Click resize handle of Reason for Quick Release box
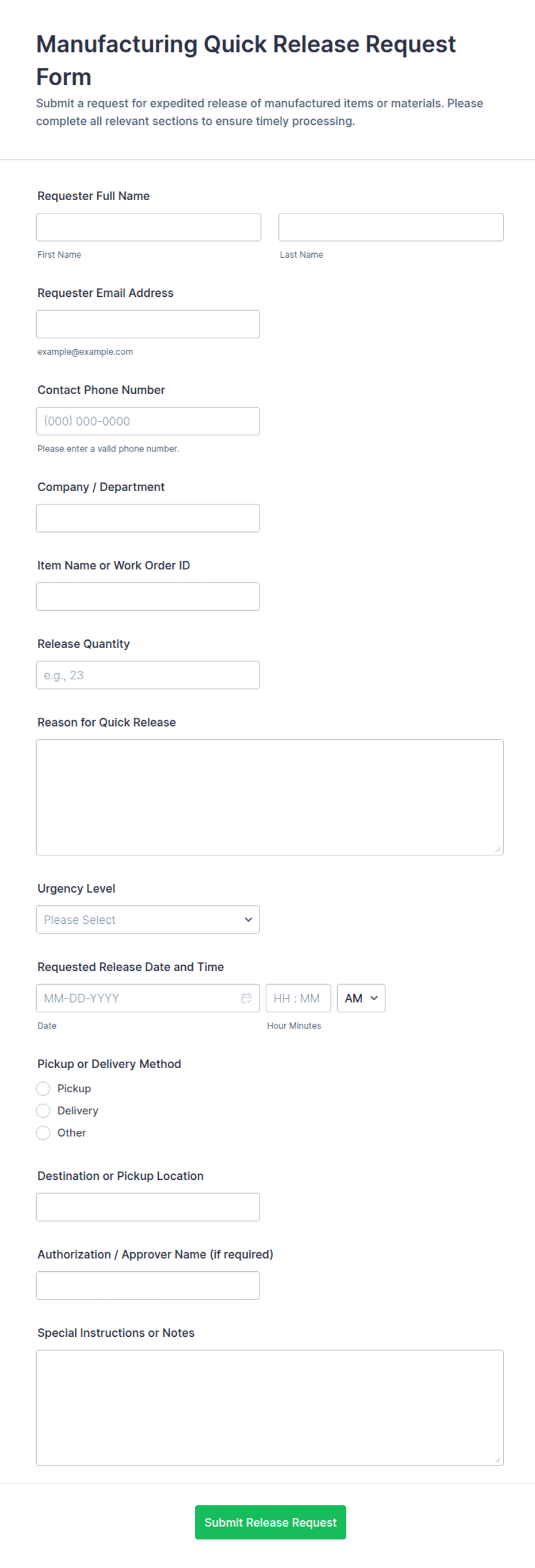 tap(497, 848)
